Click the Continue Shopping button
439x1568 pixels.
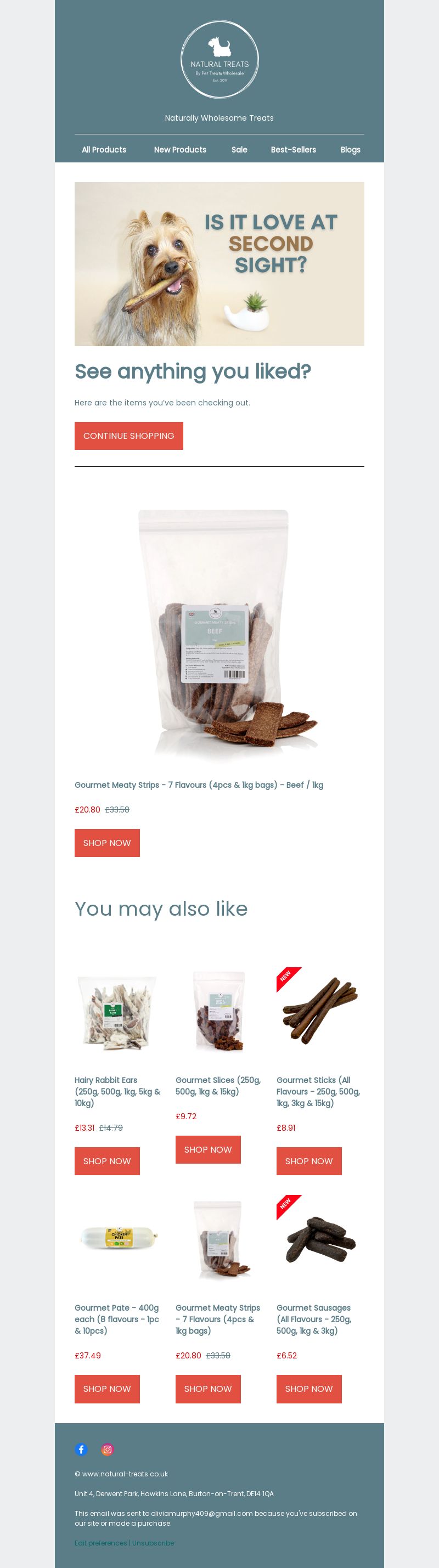[129, 436]
